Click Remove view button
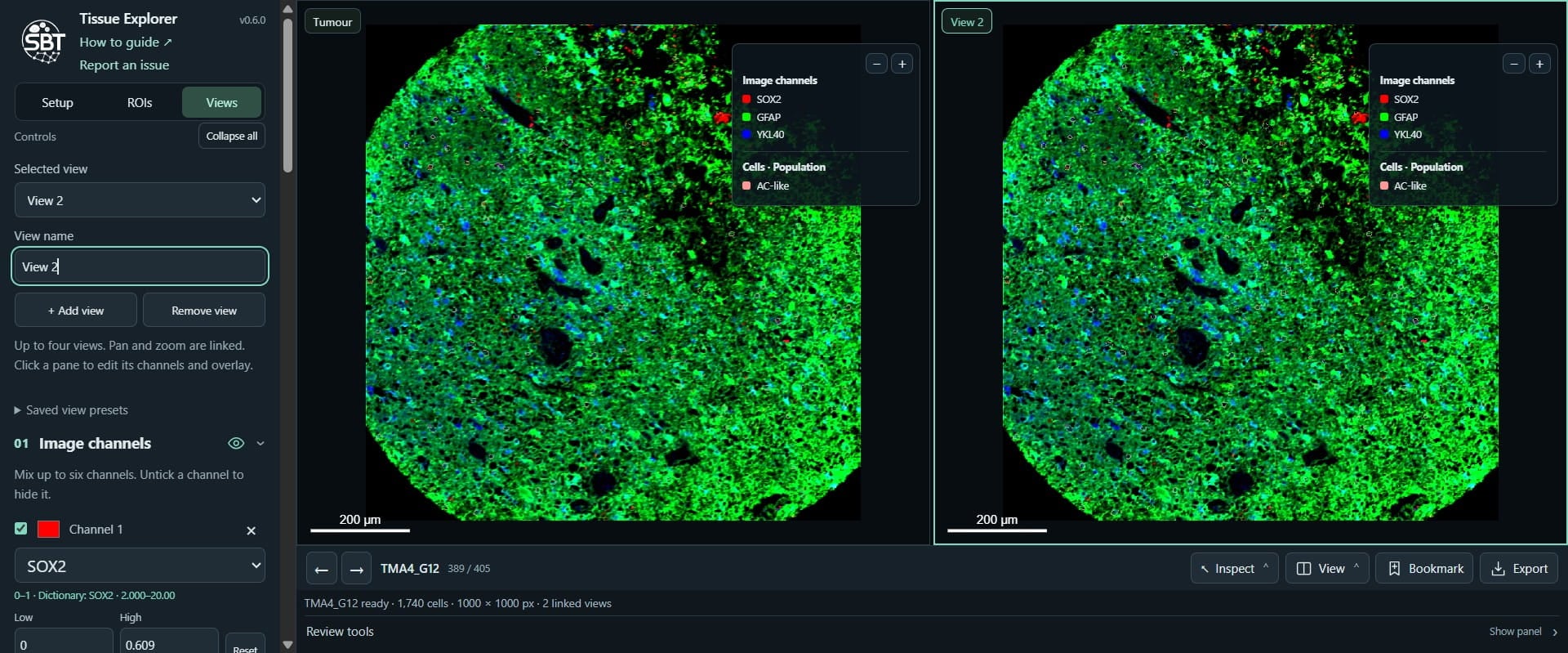The height and width of the screenshot is (653, 1568). click(204, 311)
